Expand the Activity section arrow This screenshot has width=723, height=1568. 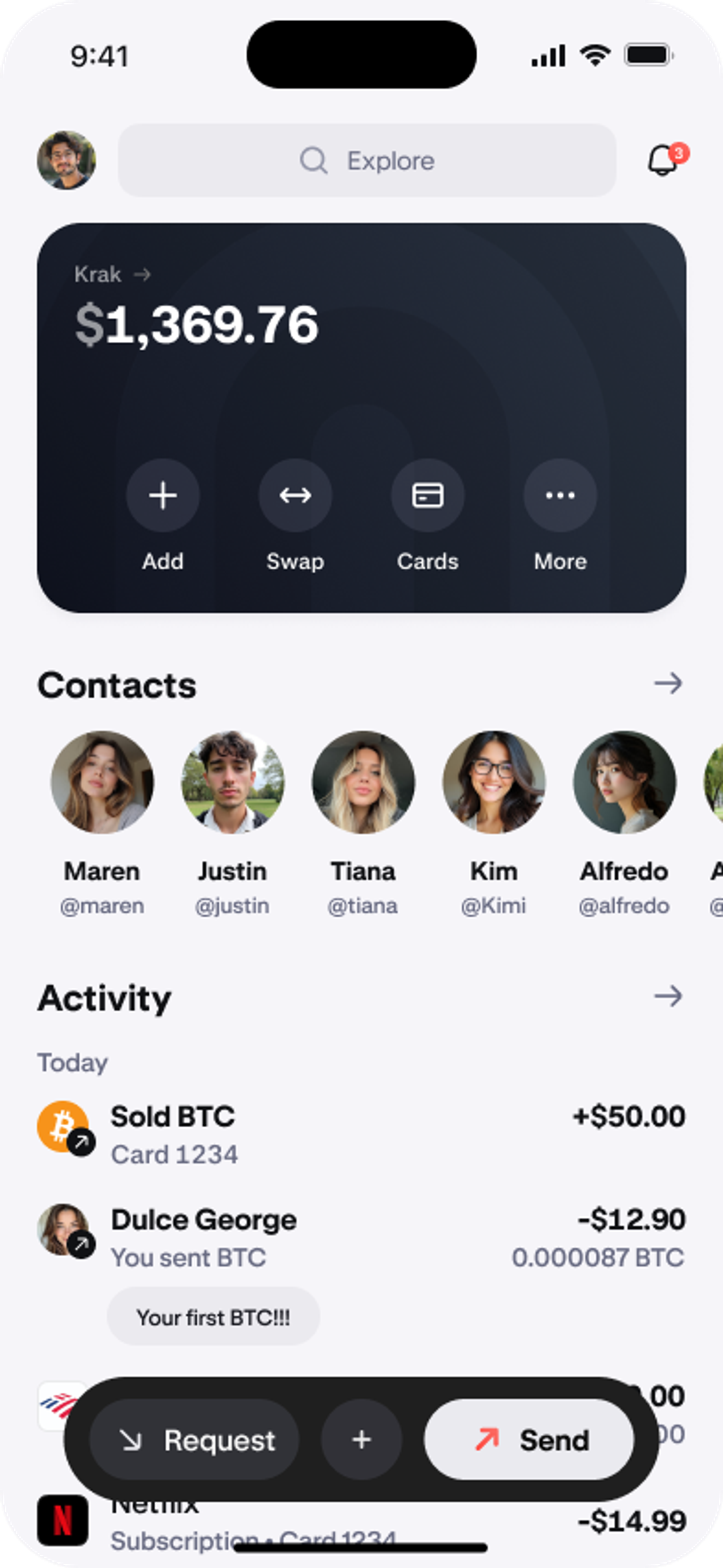pos(667,996)
